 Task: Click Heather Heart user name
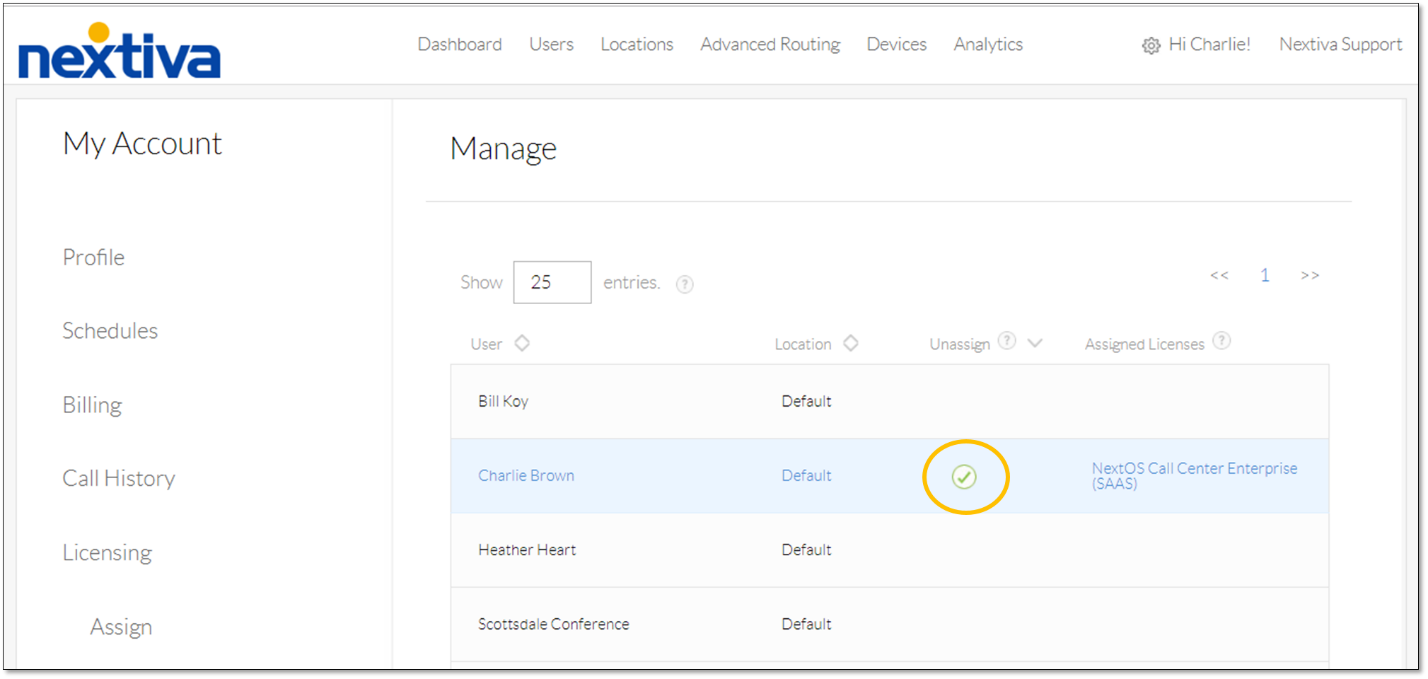tap(527, 550)
